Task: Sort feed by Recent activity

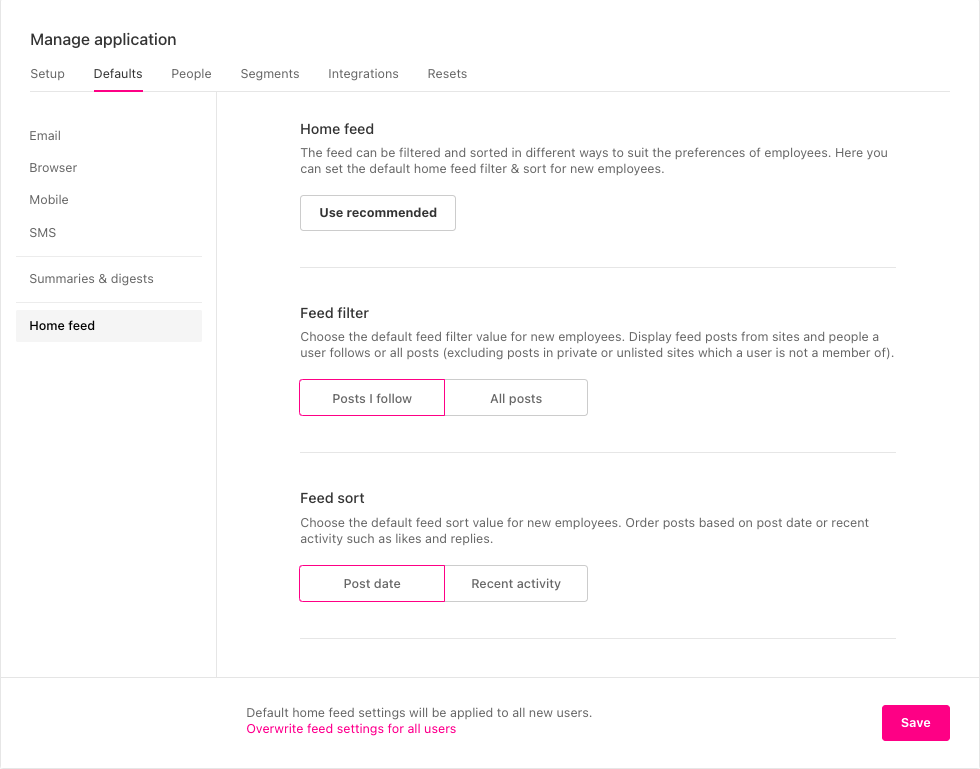Action: point(516,584)
